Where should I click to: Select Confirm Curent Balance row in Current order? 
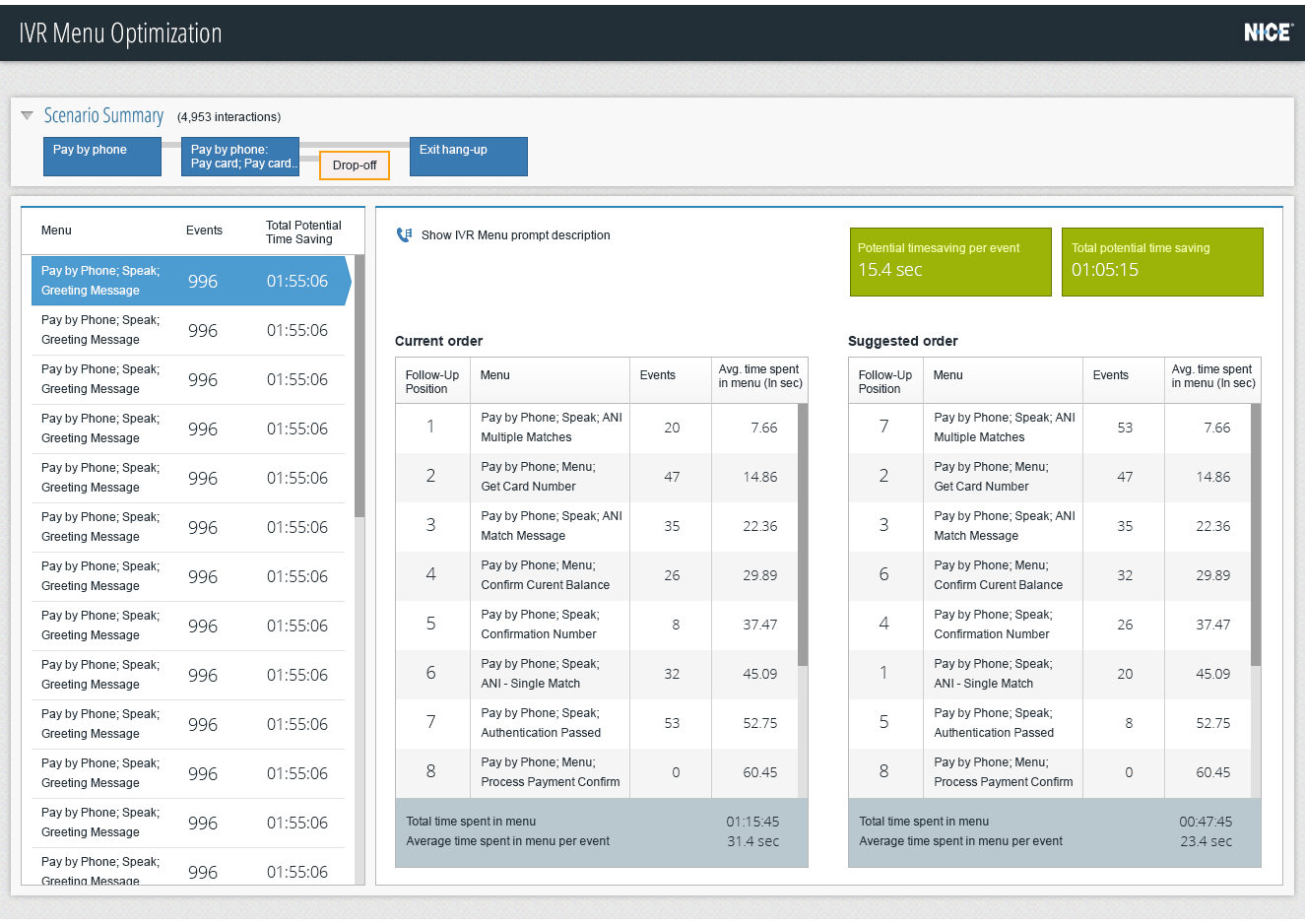point(597,576)
